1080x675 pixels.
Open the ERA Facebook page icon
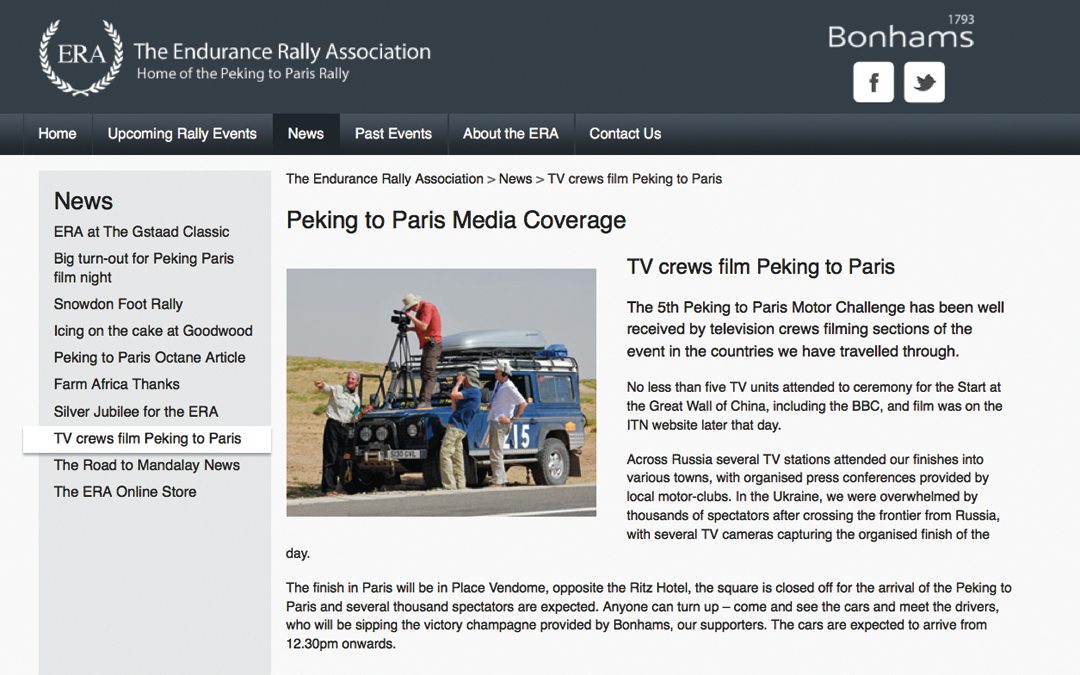[873, 82]
